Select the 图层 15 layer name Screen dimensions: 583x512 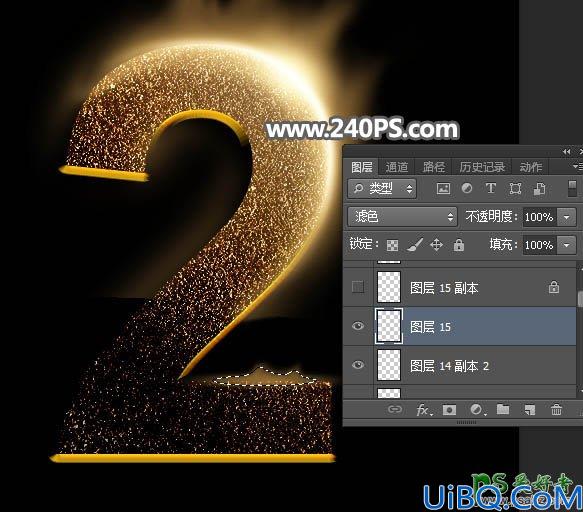point(430,327)
